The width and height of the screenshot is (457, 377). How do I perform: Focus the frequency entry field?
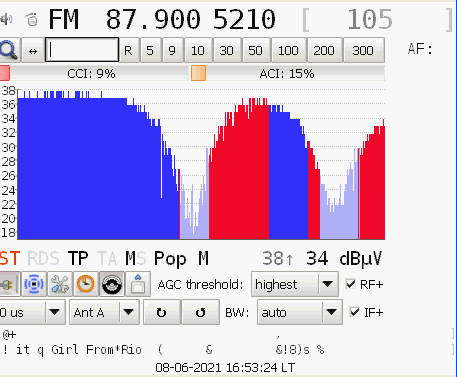point(82,50)
